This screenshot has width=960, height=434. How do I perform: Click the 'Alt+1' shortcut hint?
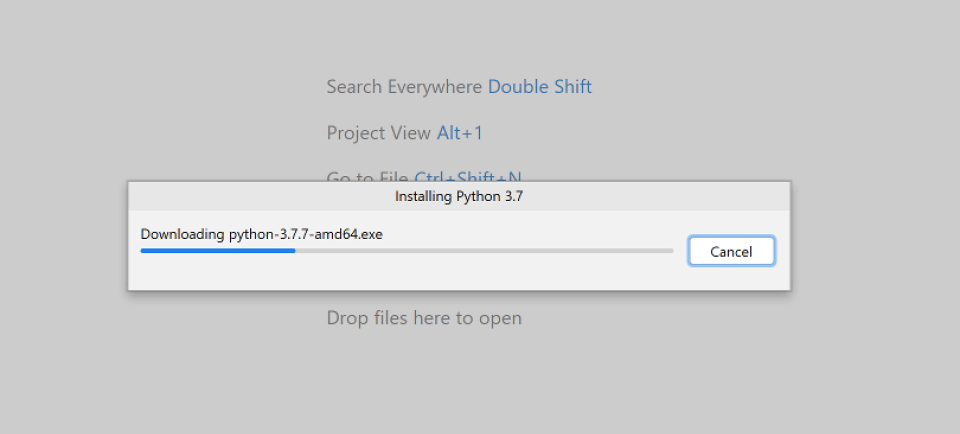click(460, 133)
